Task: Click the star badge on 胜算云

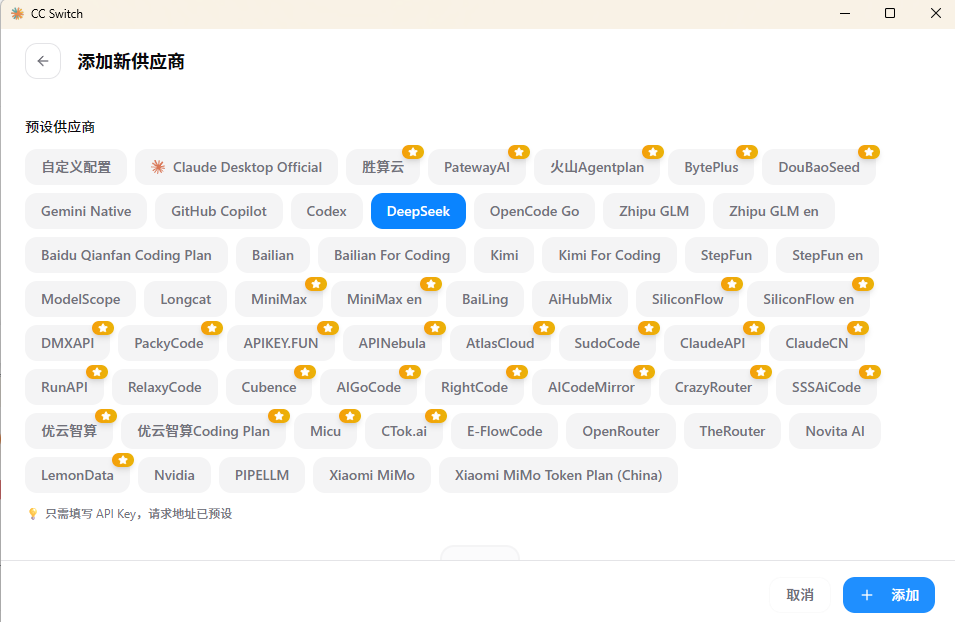Action: pyautogui.click(x=412, y=152)
